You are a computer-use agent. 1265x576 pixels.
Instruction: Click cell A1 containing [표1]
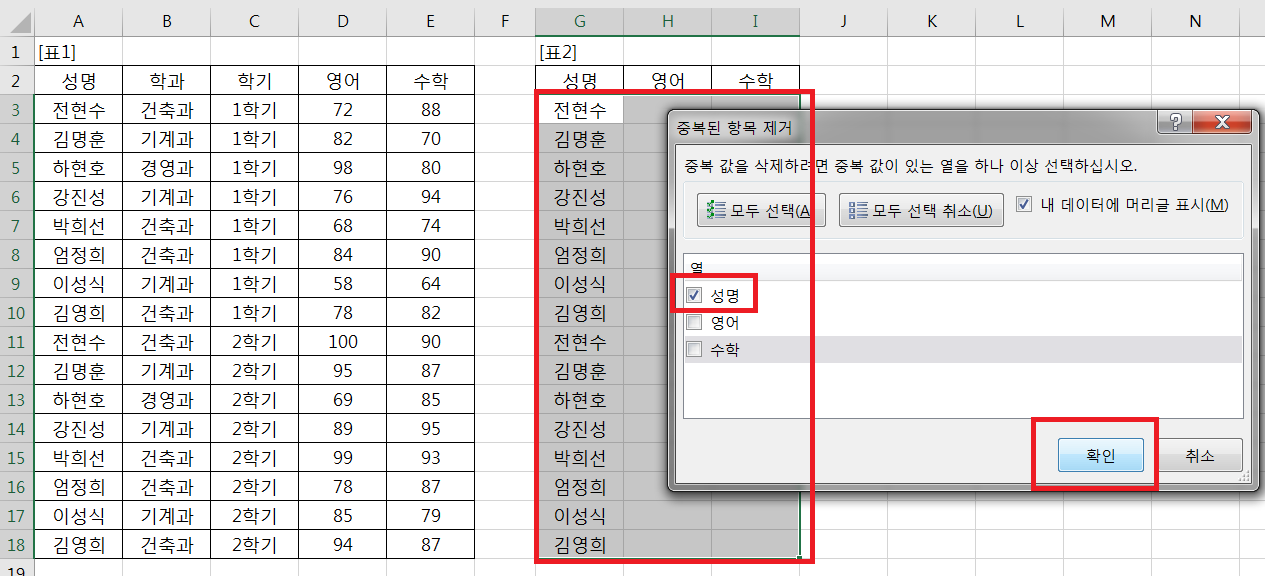78,52
